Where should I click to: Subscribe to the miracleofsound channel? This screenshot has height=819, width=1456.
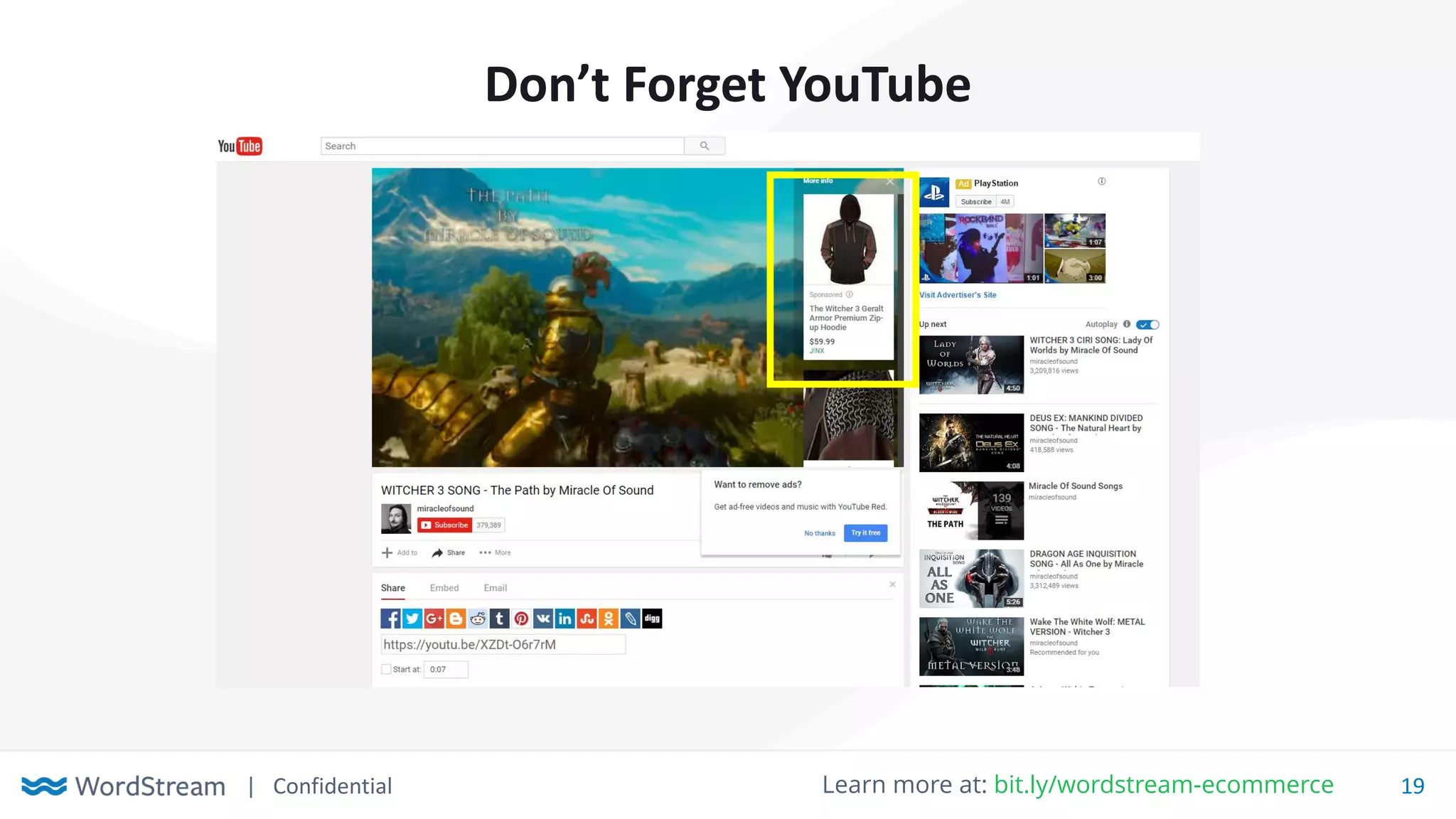pyautogui.click(x=444, y=525)
